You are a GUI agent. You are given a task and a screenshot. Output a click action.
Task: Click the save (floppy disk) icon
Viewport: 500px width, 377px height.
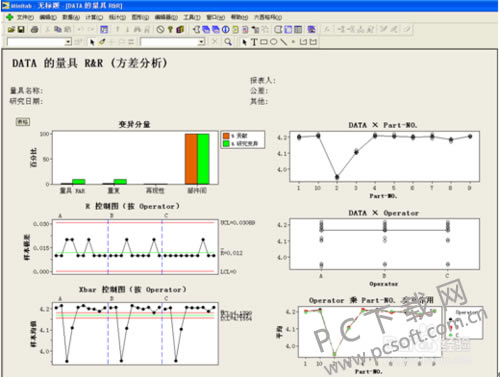pyautogui.click(x=21, y=30)
